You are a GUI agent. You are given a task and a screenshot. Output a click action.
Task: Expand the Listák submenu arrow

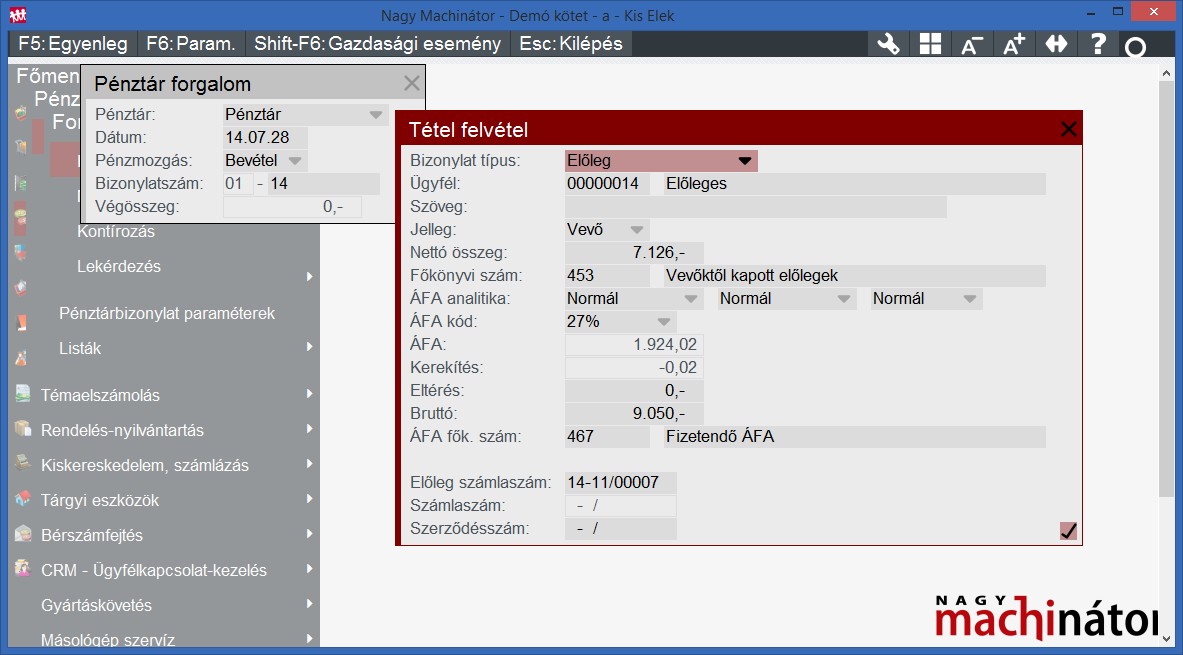(x=309, y=347)
